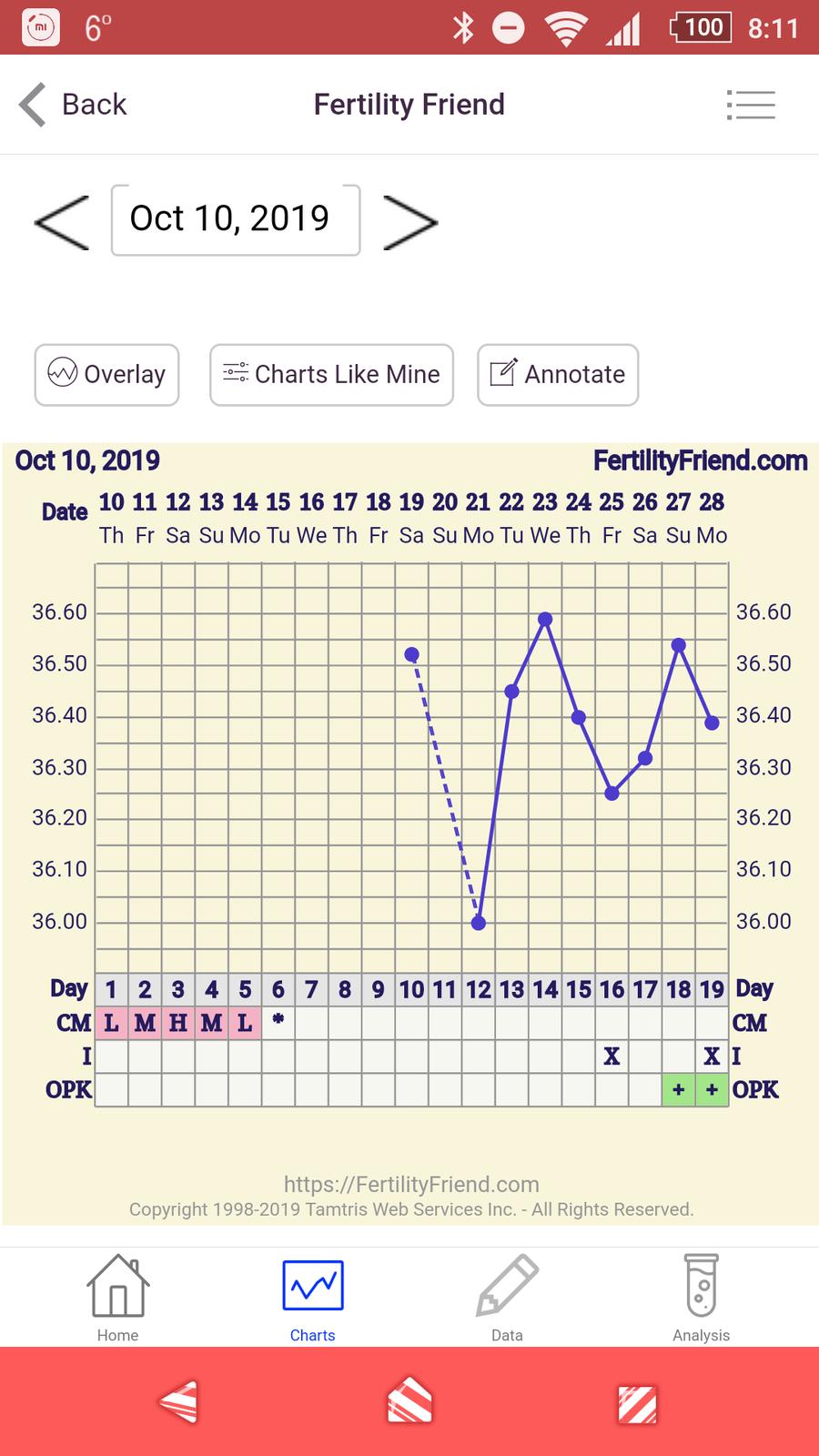Viewport: 819px width, 1456px height.
Task: Tap the red left-pointing triangle back icon
Action: tap(178, 1402)
